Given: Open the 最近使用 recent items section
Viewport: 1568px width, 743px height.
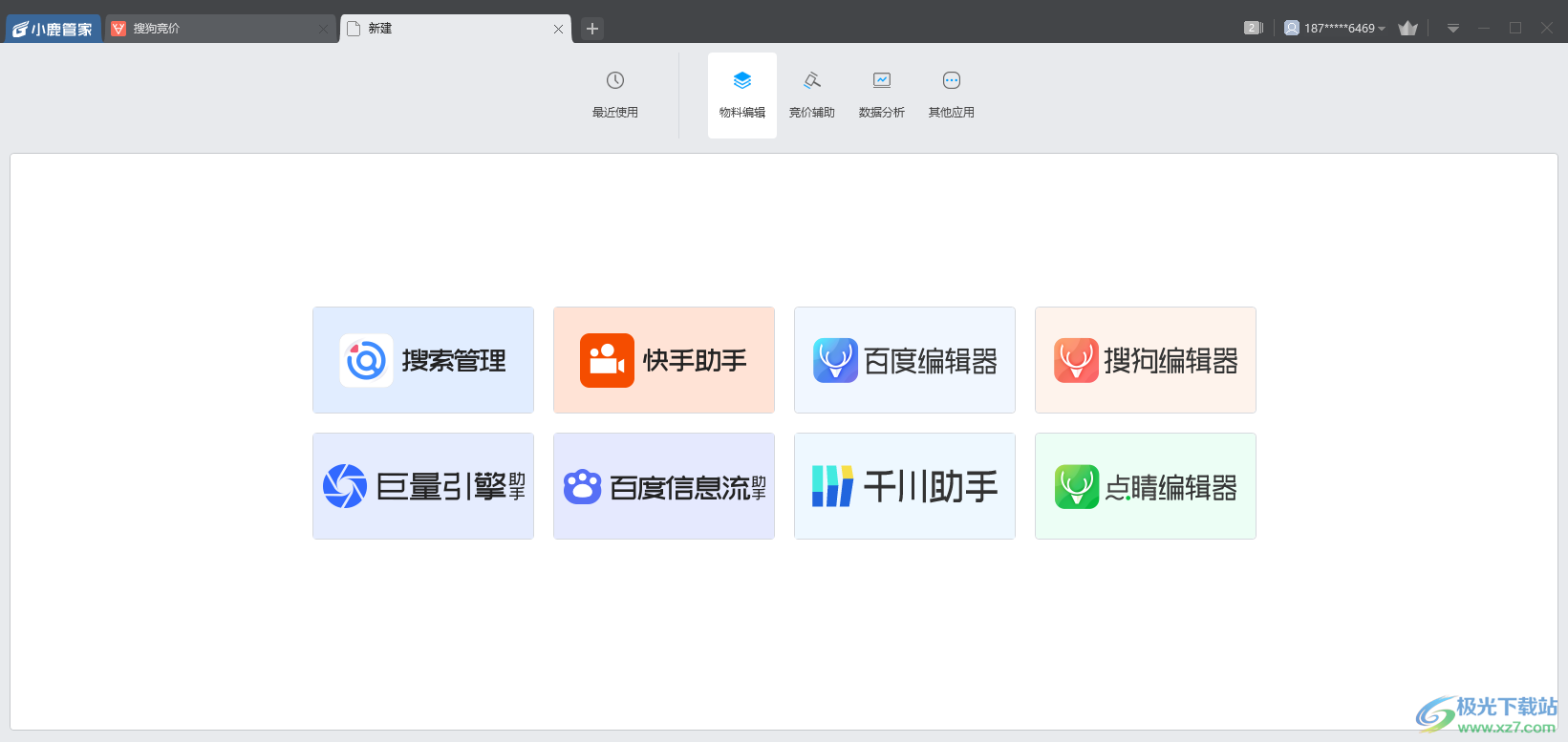Looking at the screenshot, I should 615,96.
